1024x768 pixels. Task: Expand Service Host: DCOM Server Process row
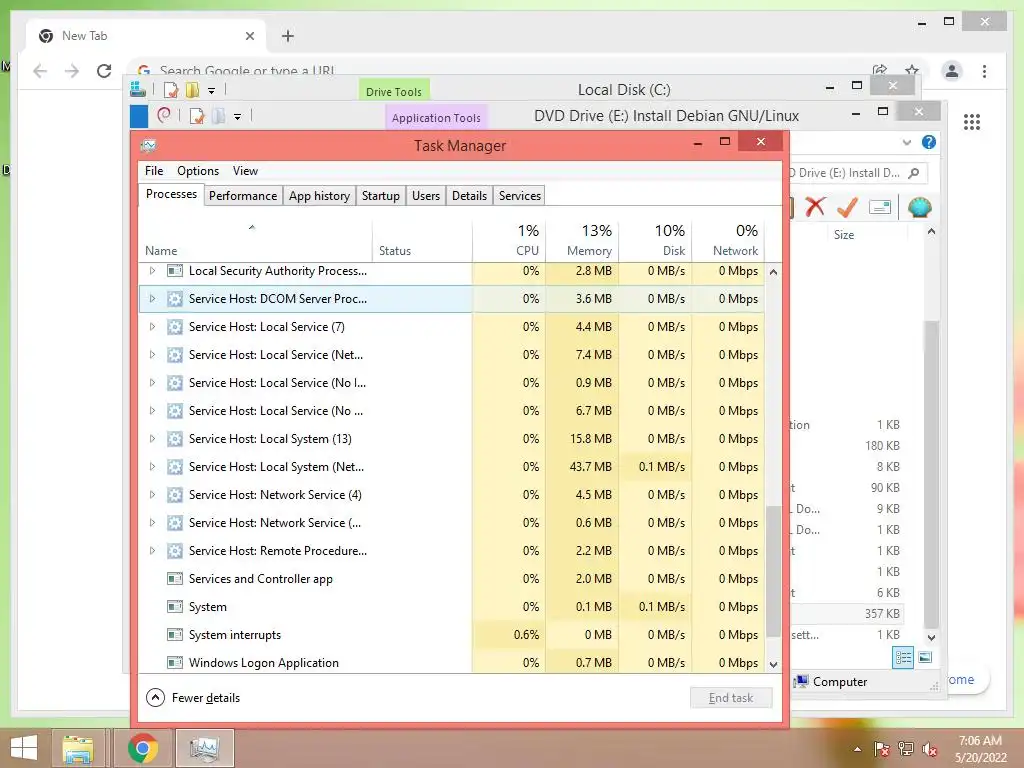point(152,298)
